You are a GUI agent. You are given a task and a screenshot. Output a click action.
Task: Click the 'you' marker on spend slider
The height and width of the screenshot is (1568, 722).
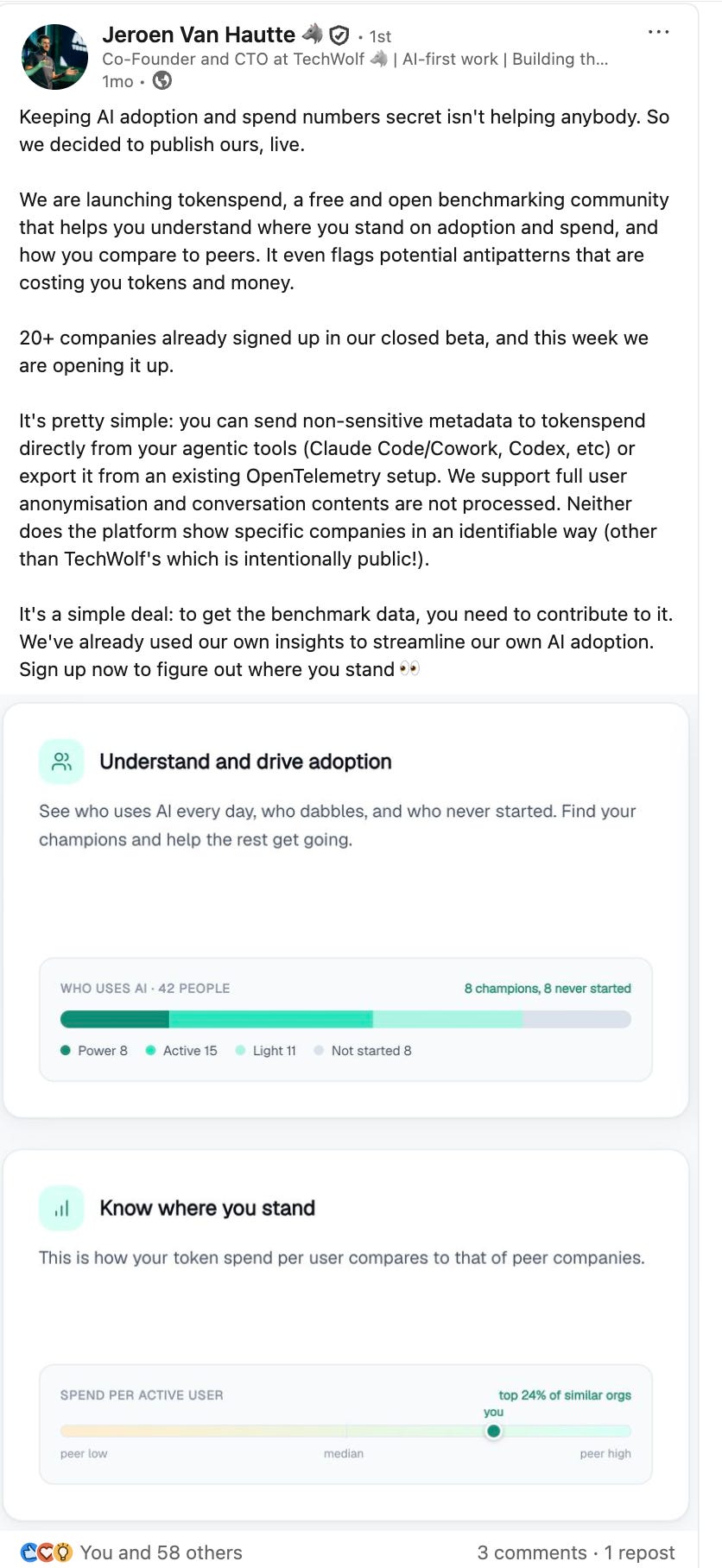[x=493, y=1431]
